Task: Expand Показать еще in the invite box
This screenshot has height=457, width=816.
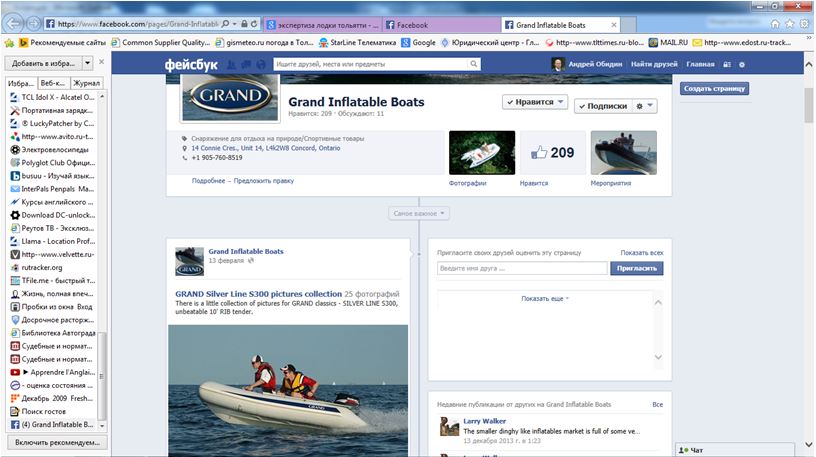Action: pos(545,298)
